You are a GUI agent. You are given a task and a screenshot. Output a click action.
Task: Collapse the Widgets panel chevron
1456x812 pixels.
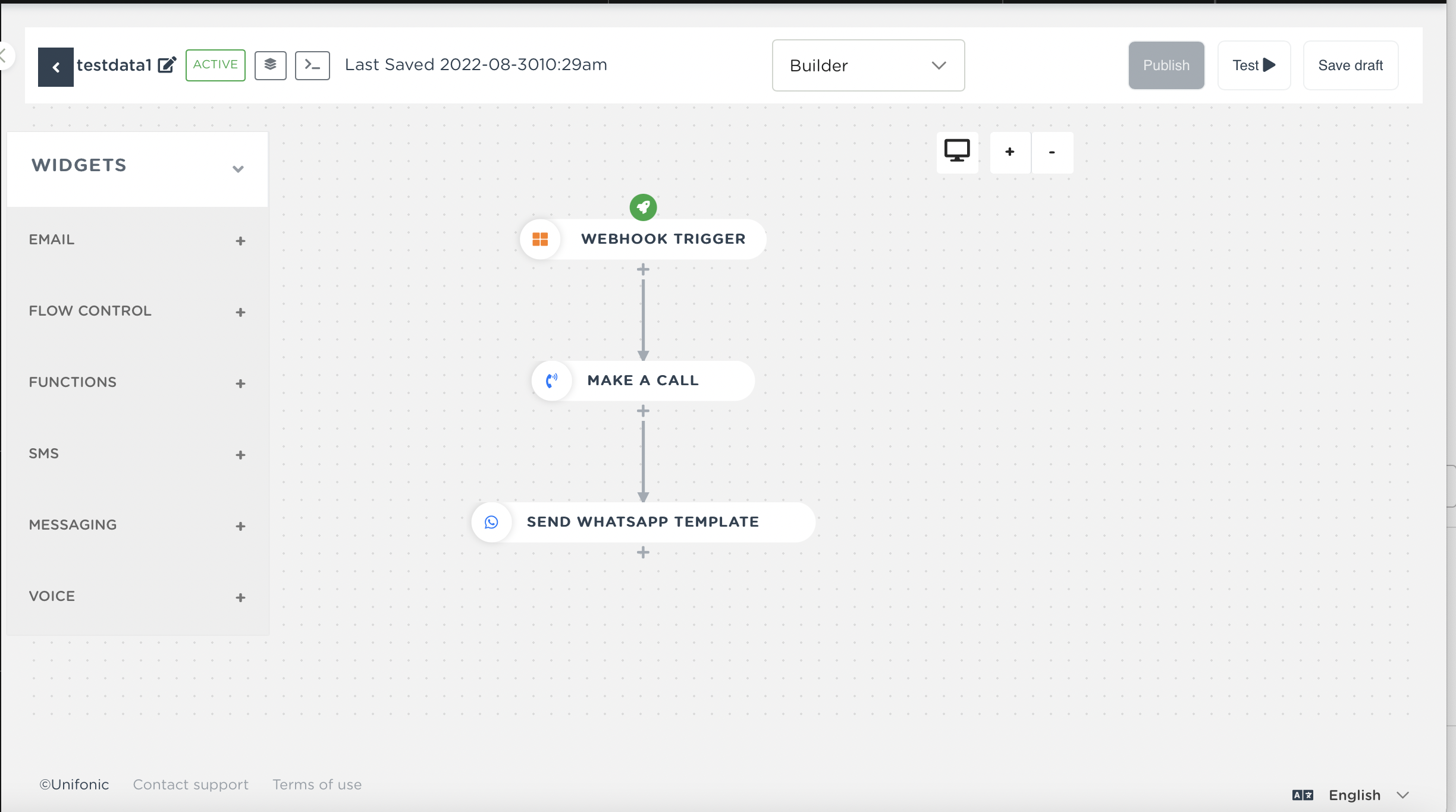[x=238, y=169]
